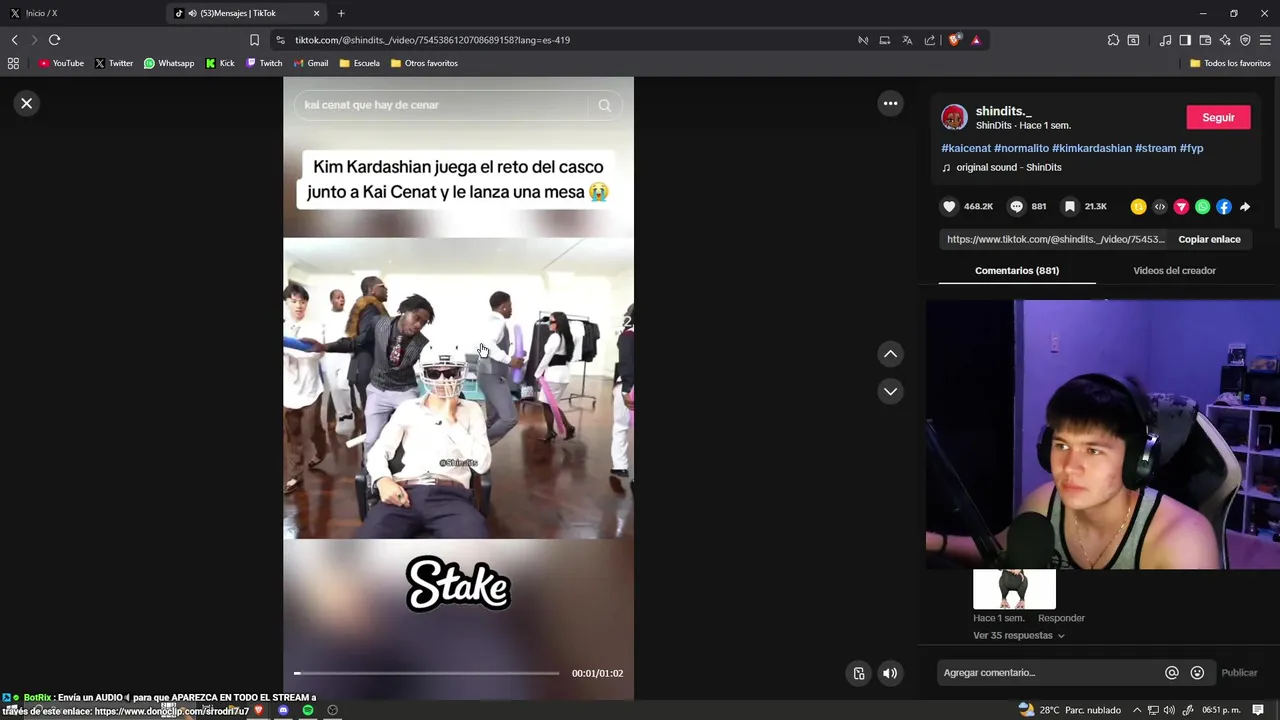Expand the Todos los favoritos folder
The image size is (1280, 720).
tap(1230, 63)
